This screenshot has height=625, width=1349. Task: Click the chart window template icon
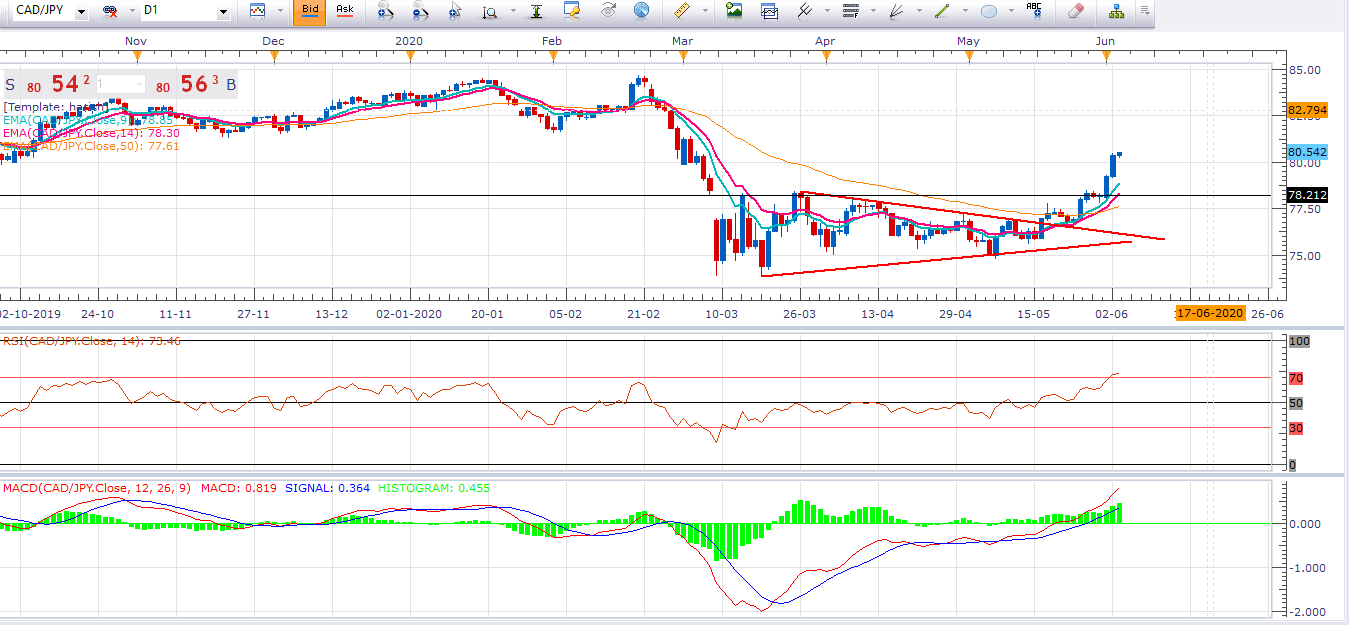pyautogui.click(x=769, y=12)
